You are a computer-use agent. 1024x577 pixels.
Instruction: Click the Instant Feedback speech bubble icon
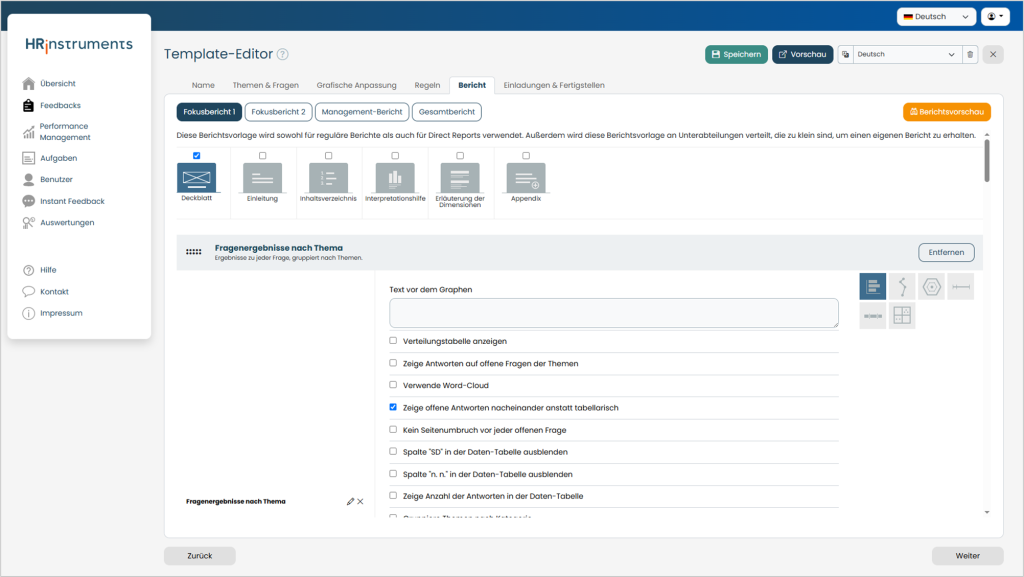tap(28, 201)
